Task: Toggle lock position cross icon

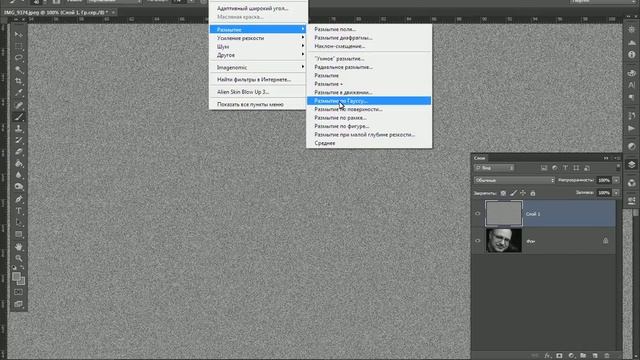Action: click(x=523, y=193)
